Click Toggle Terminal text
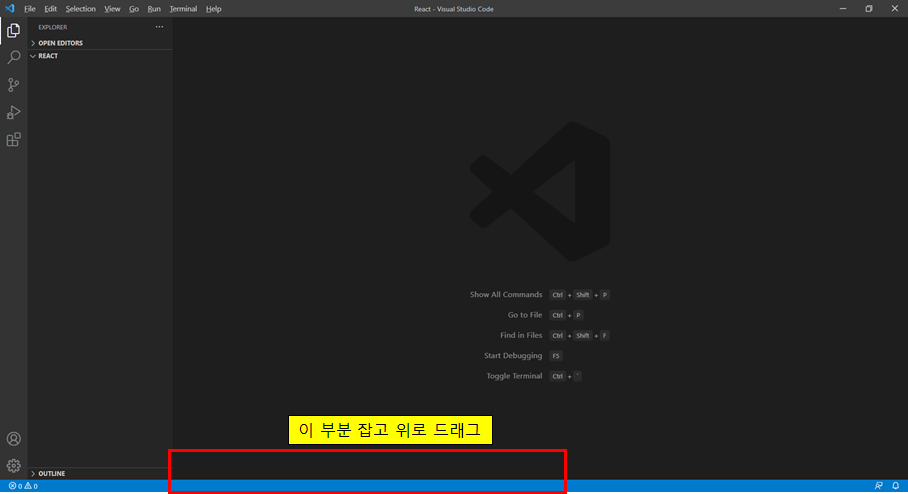This screenshot has height=494, width=908. click(514, 376)
